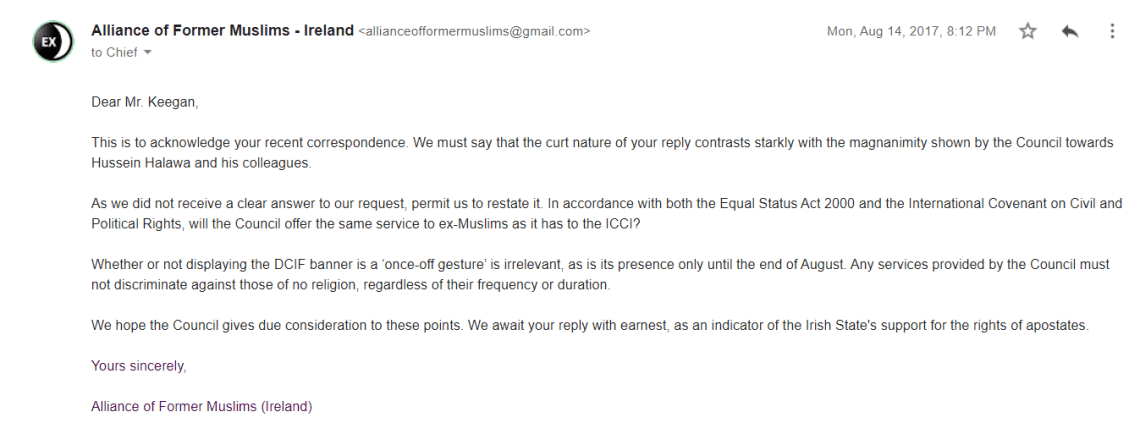Click the reply arrow icon
Viewport: 1140px width, 434px height.
pyautogui.click(x=1069, y=32)
